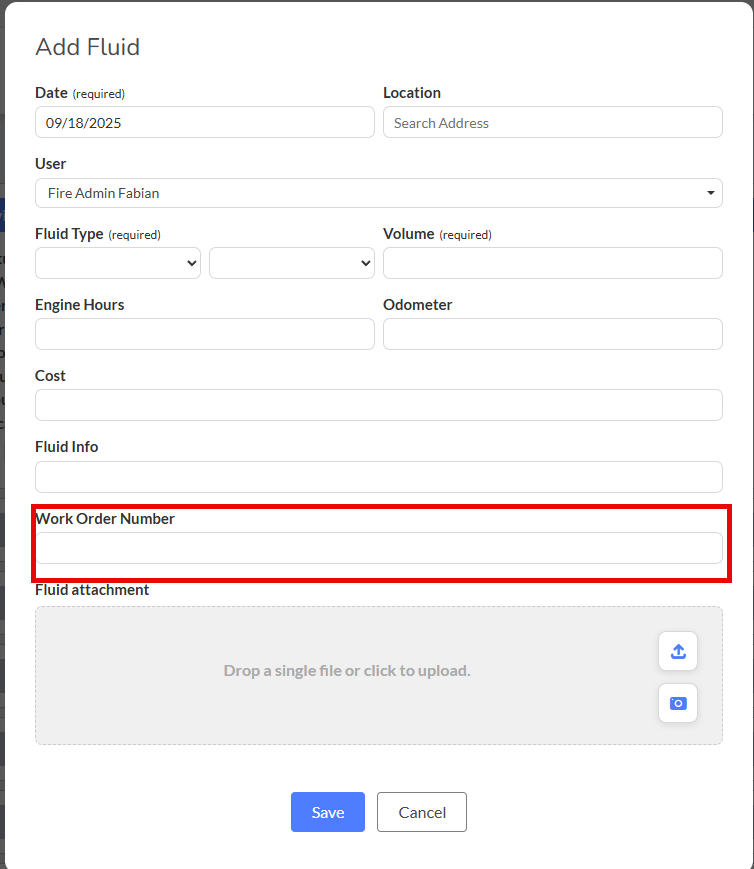Click the Fluid Type label text
Screen dimensions: 754x869
pos(69,234)
